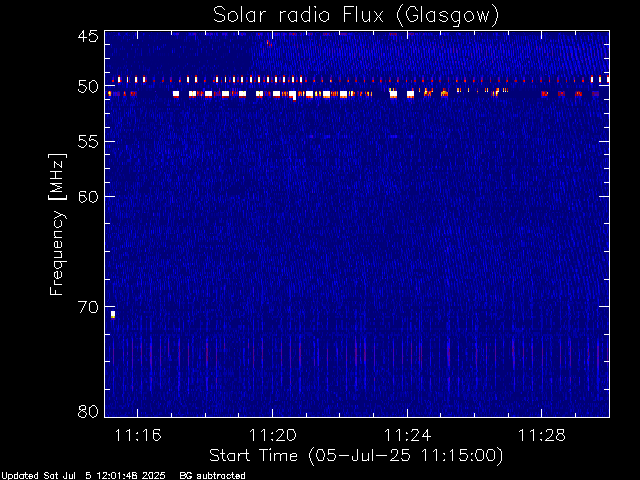Select the 60 frequency tick label

click(x=88, y=197)
